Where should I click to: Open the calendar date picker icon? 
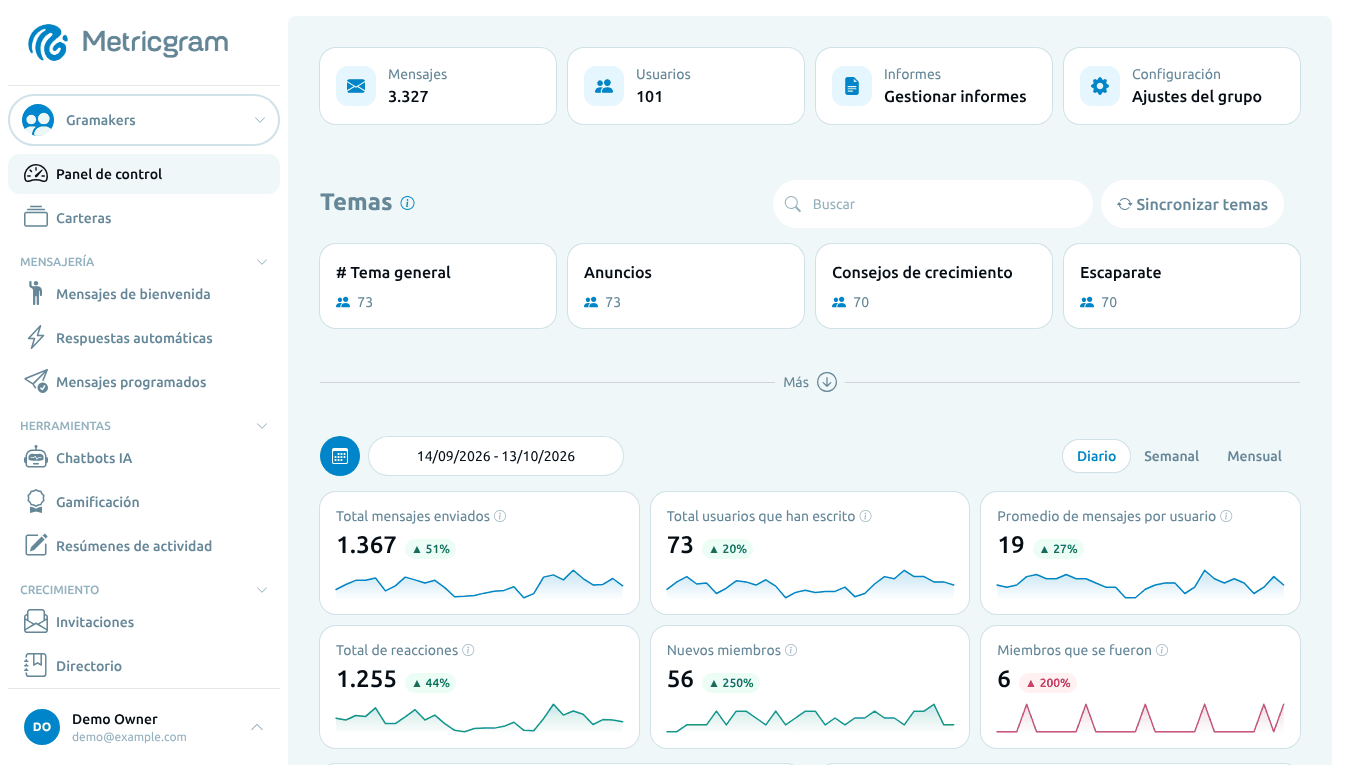click(x=340, y=456)
